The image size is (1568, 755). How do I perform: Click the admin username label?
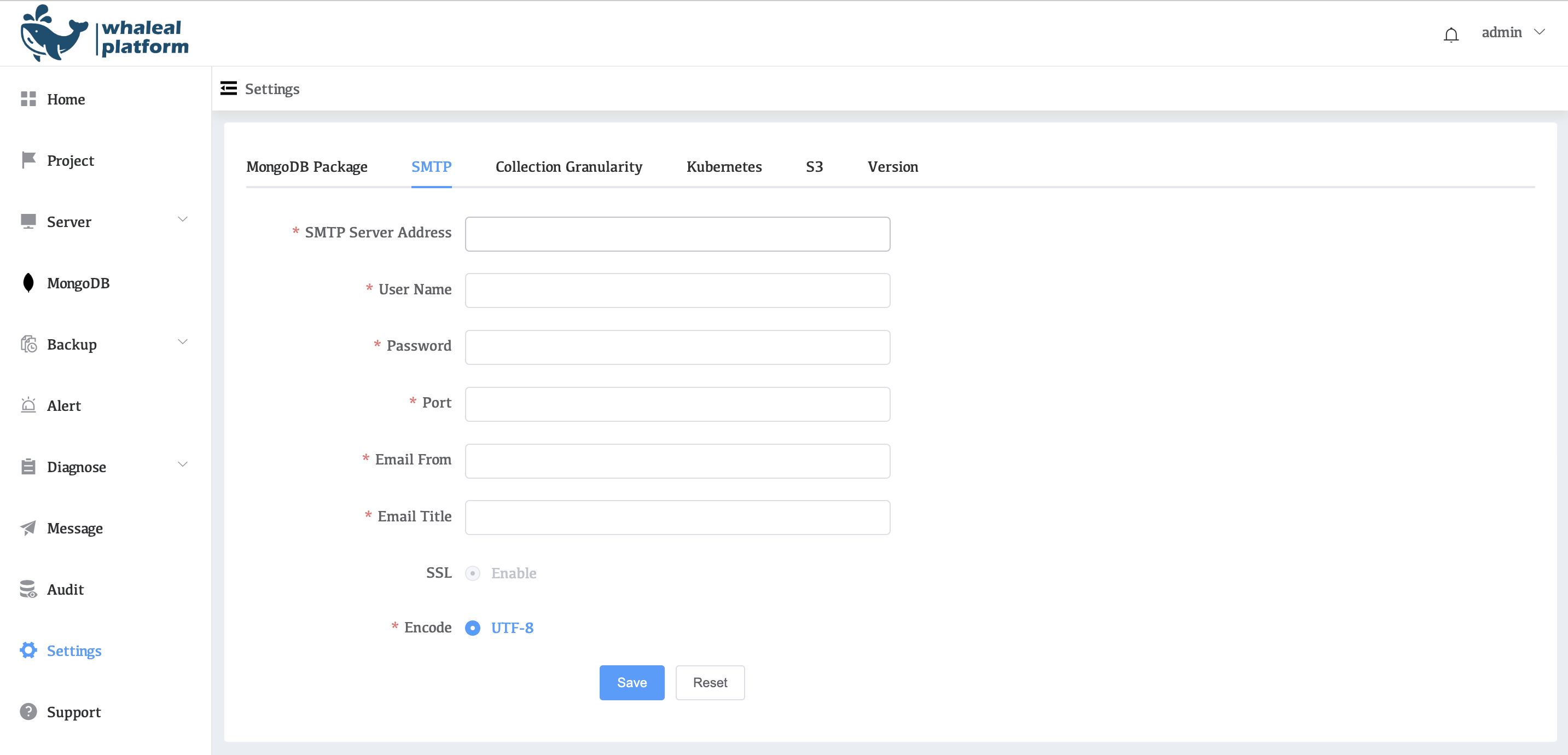click(x=1502, y=32)
